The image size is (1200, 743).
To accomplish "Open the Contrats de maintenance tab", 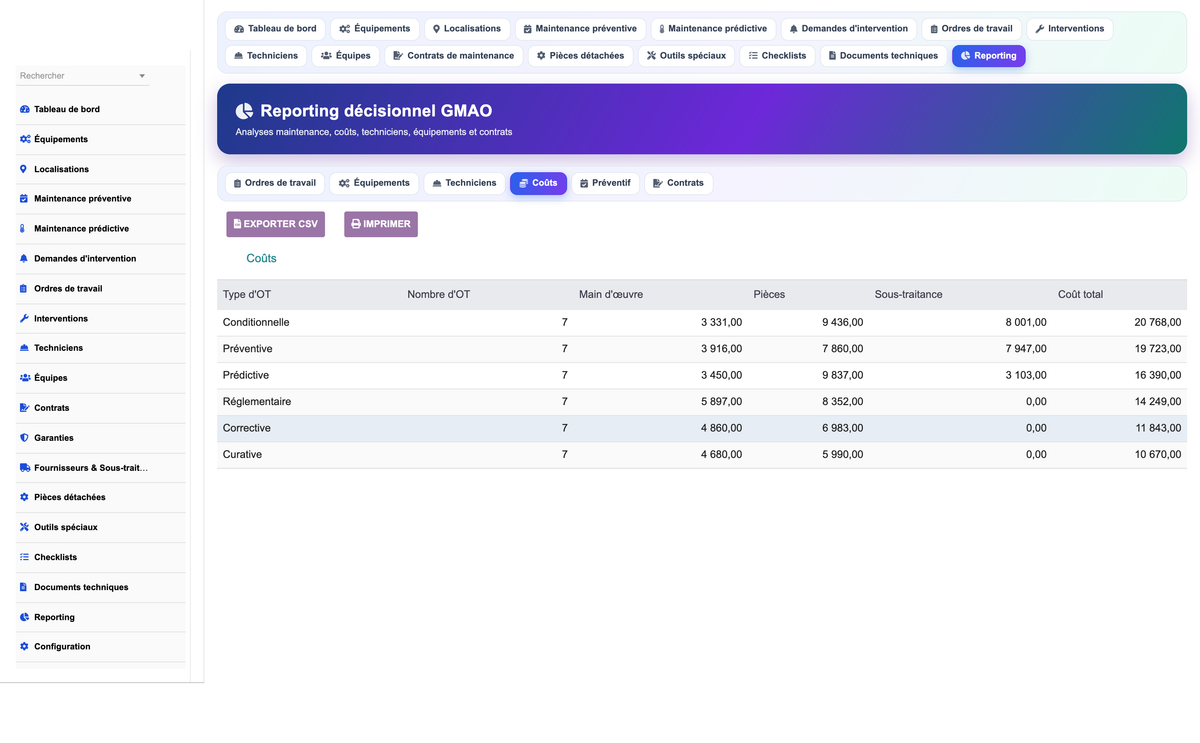I will pyautogui.click(x=454, y=56).
